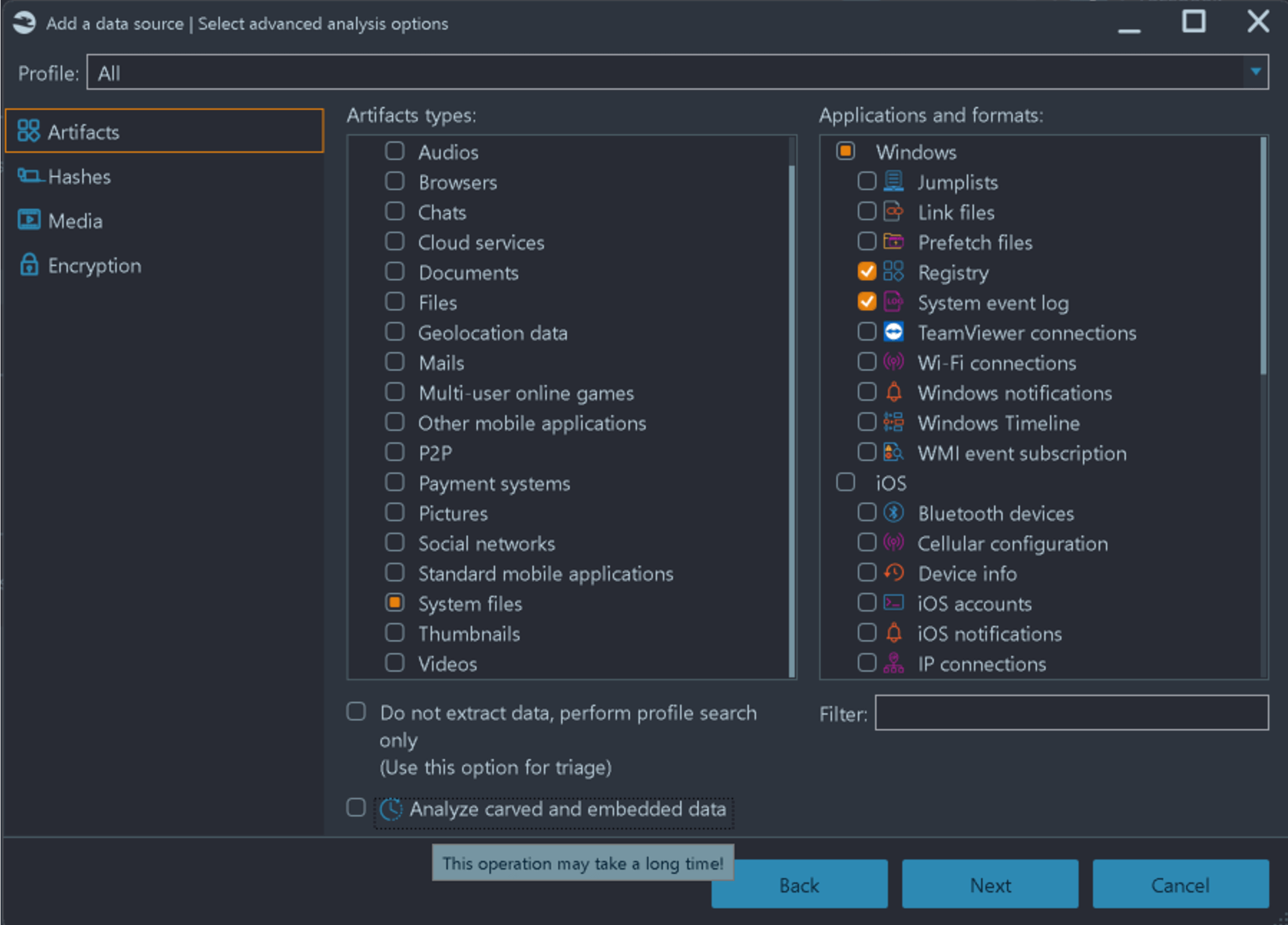Check the Browsers artifact type

pos(394,181)
